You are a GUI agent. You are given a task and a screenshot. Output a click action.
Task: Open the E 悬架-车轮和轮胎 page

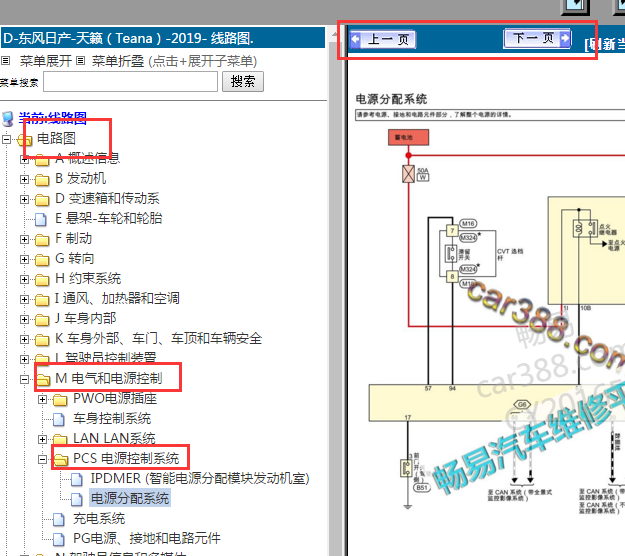[108, 218]
